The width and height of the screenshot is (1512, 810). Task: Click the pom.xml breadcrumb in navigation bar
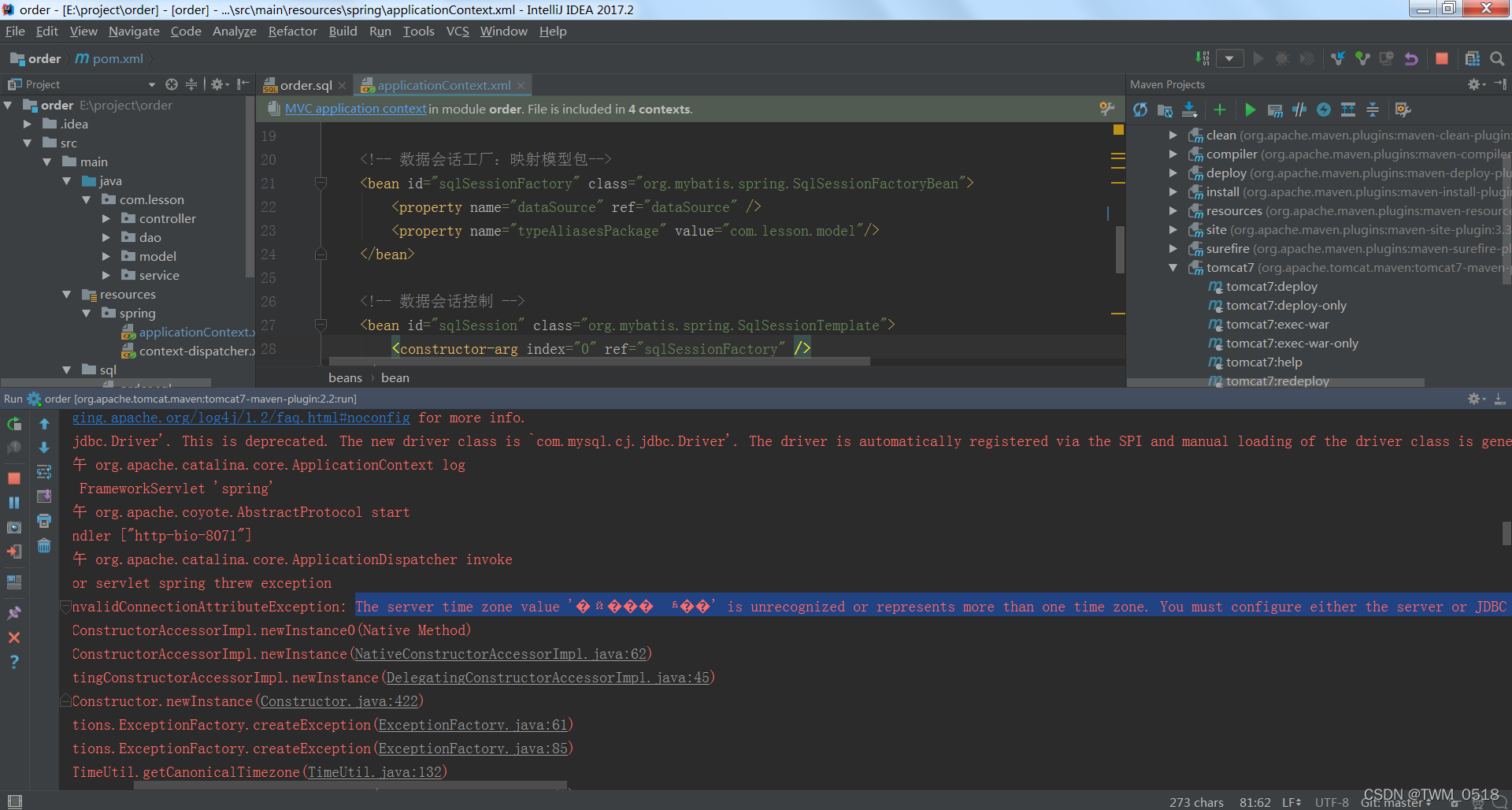[109, 58]
